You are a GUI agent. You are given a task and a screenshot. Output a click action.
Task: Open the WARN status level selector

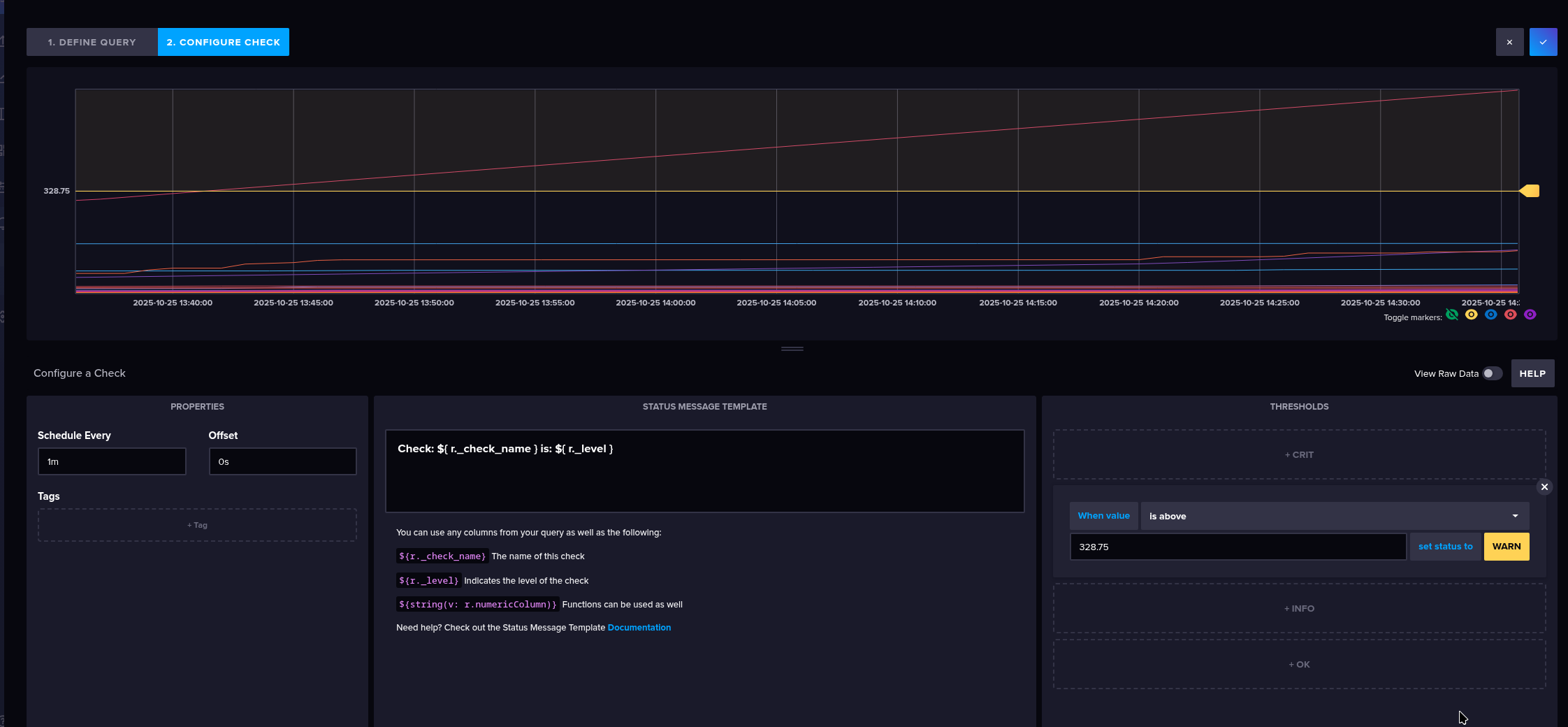tap(1506, 547)
